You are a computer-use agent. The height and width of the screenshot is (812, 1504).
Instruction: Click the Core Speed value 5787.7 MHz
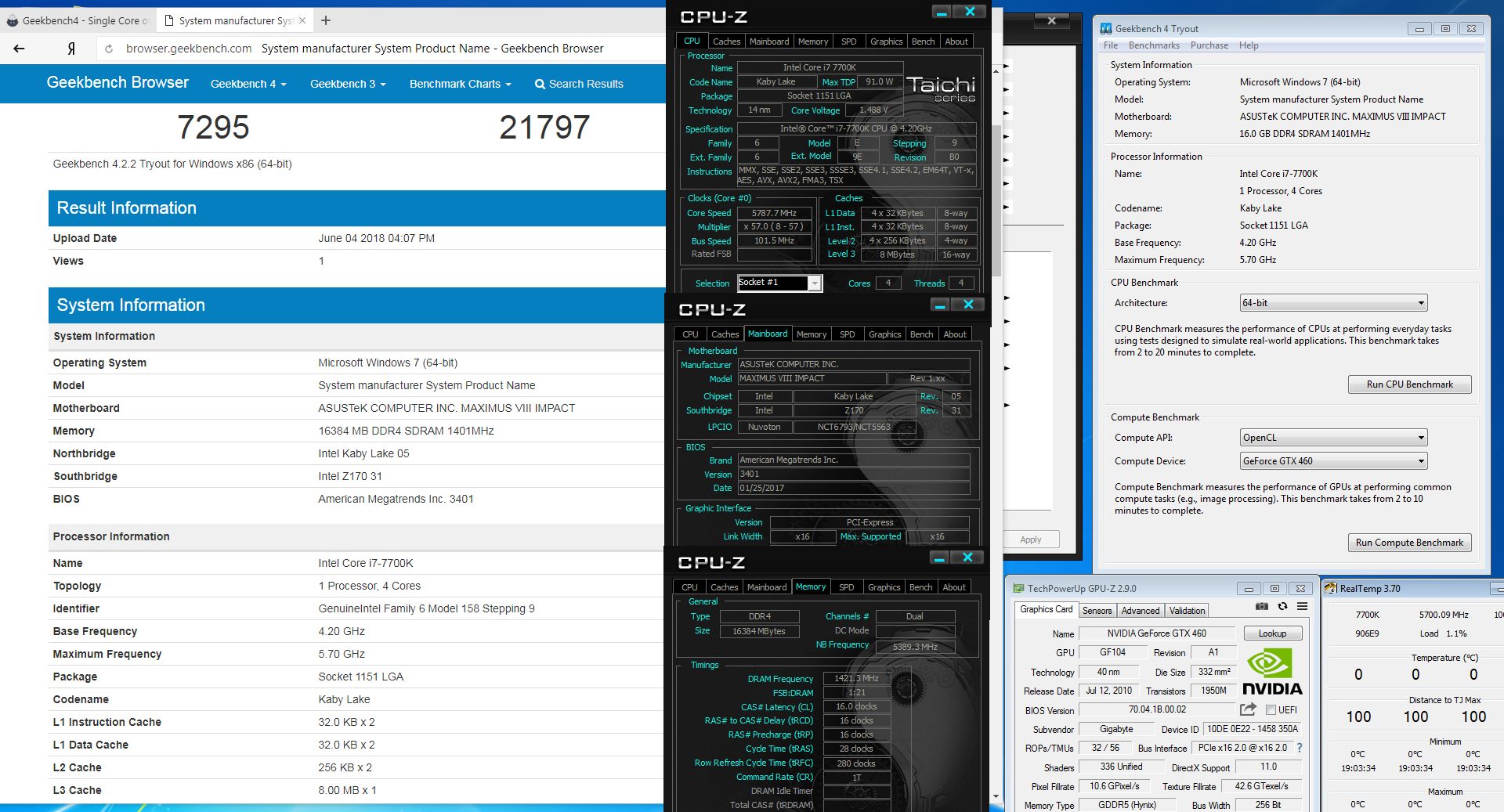point(774,213)
